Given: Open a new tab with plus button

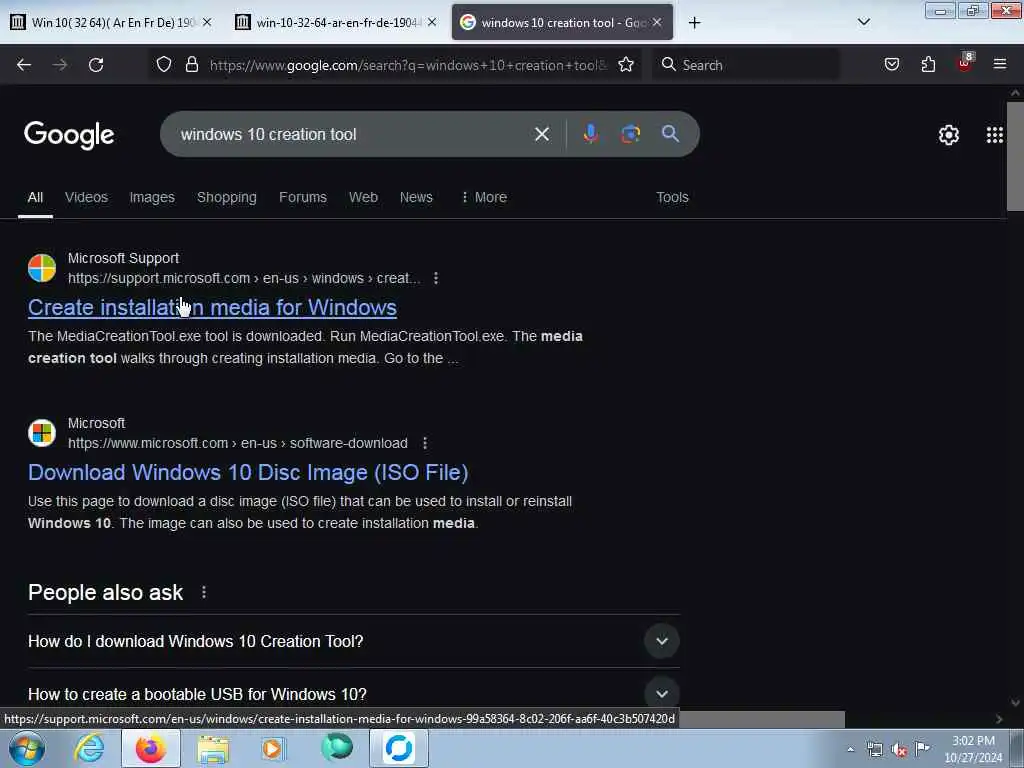Looking at the screenshot, I should point(694,23).
